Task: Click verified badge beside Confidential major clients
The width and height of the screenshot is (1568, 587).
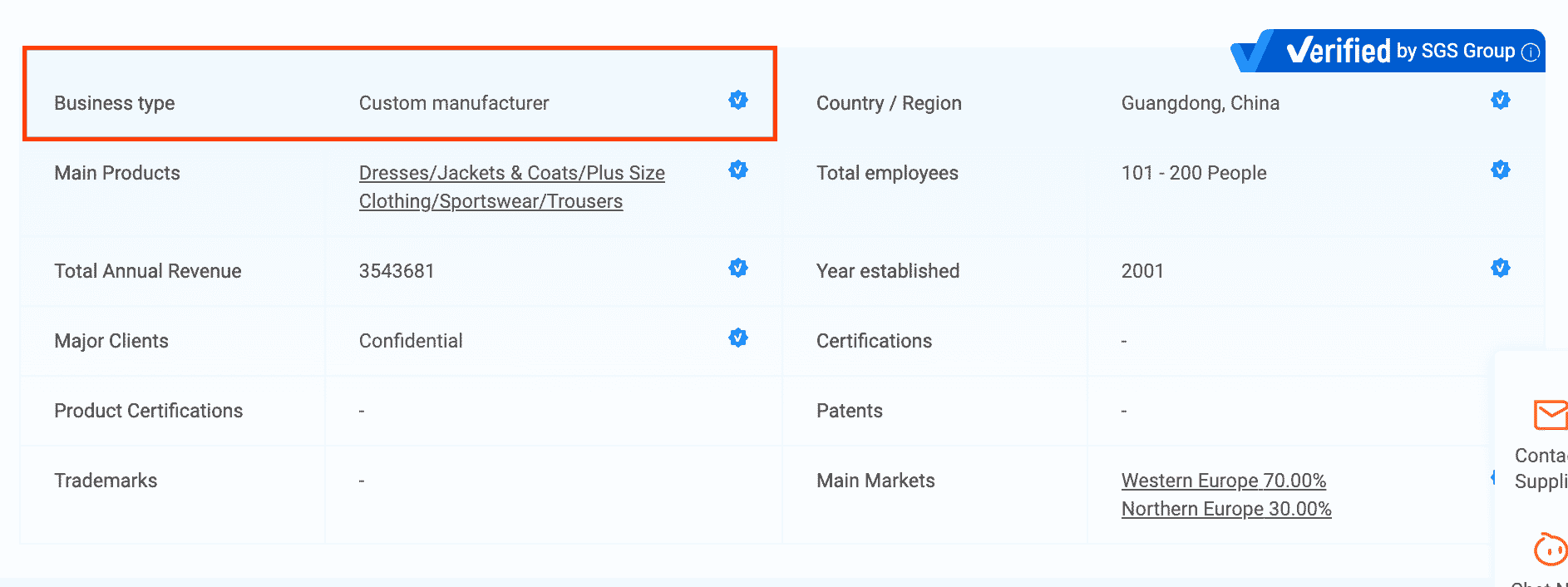Action: tap(737, 338)
